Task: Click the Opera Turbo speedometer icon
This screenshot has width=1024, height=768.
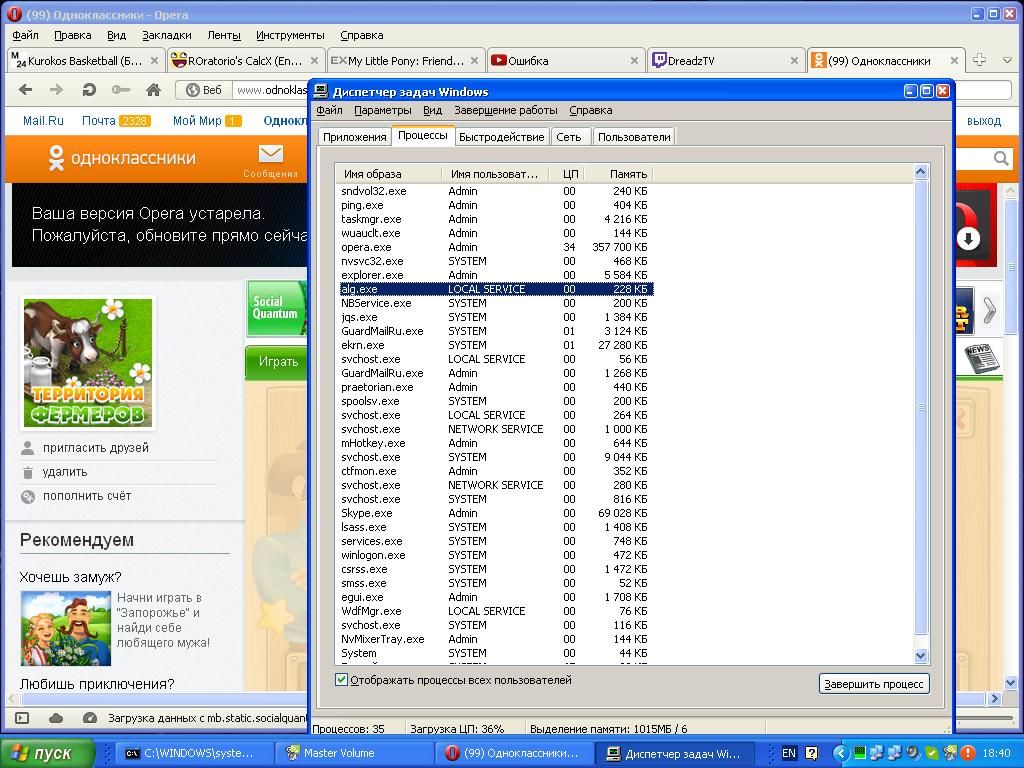Action: pos(90,718)
